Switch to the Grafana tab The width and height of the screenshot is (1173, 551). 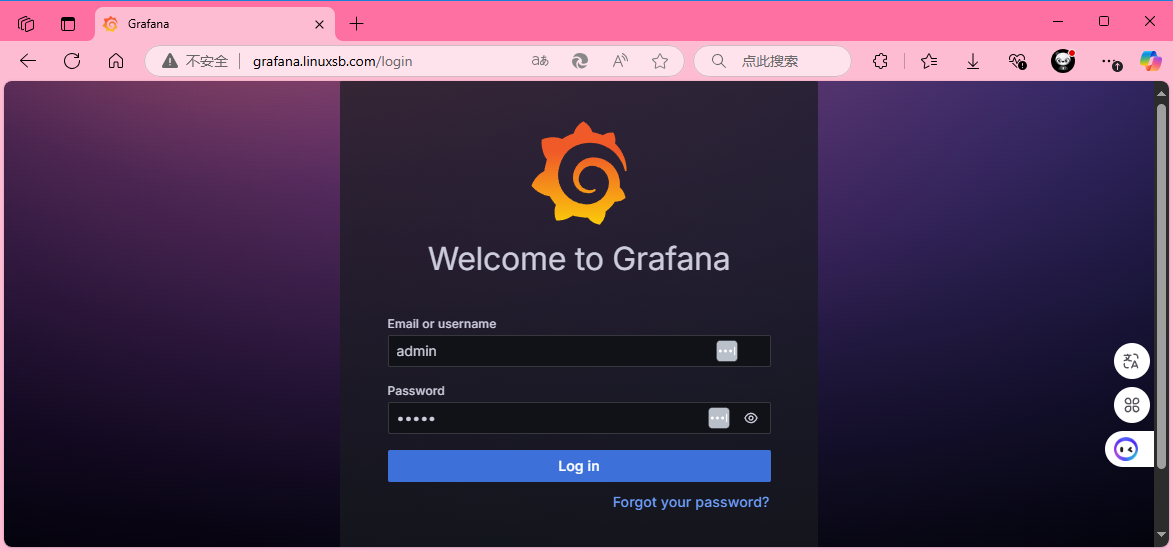[215, 24]
